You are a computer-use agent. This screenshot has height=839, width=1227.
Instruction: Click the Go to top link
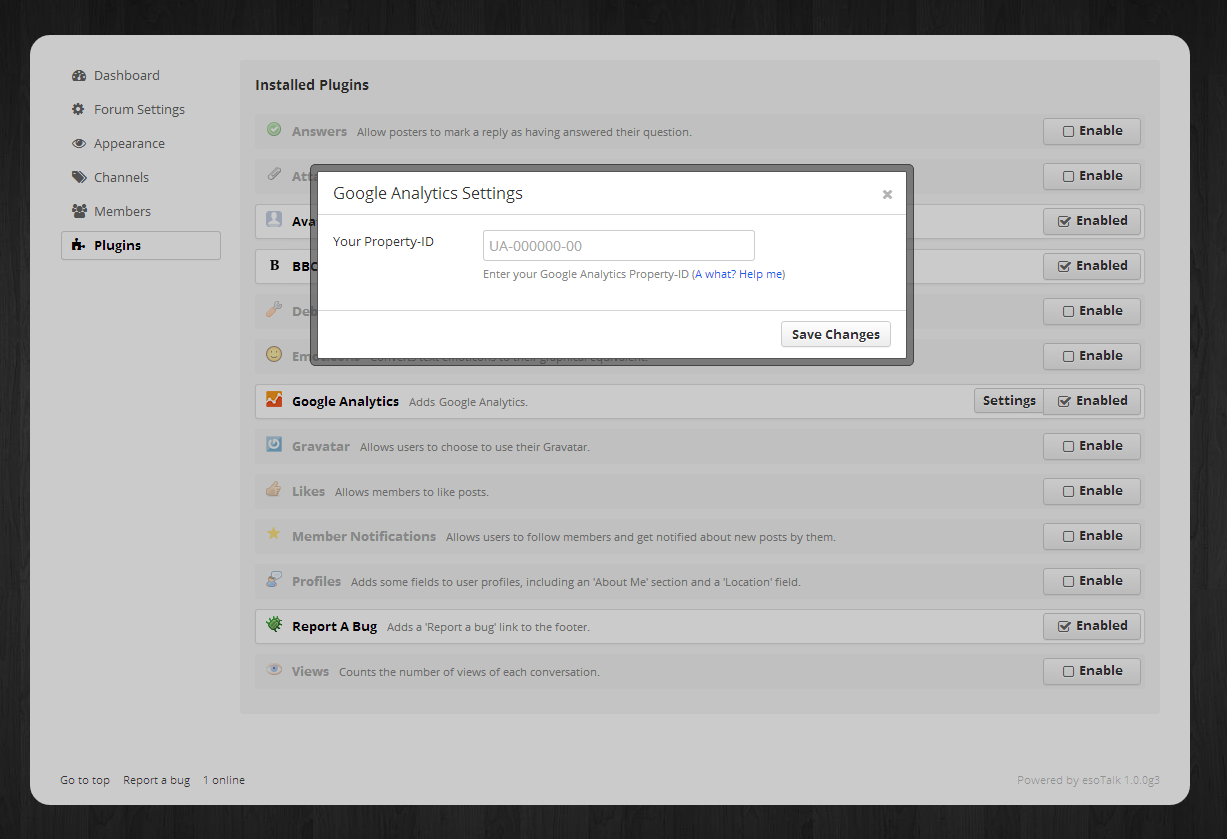pyautogui.click(x=85, y=780)
